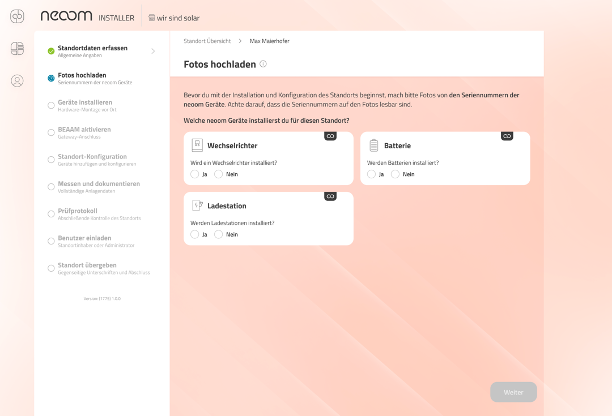Screen dimensions: 612x416
Task: Select Ja for Ladestation installation
Action: click(x=194, y=234)
